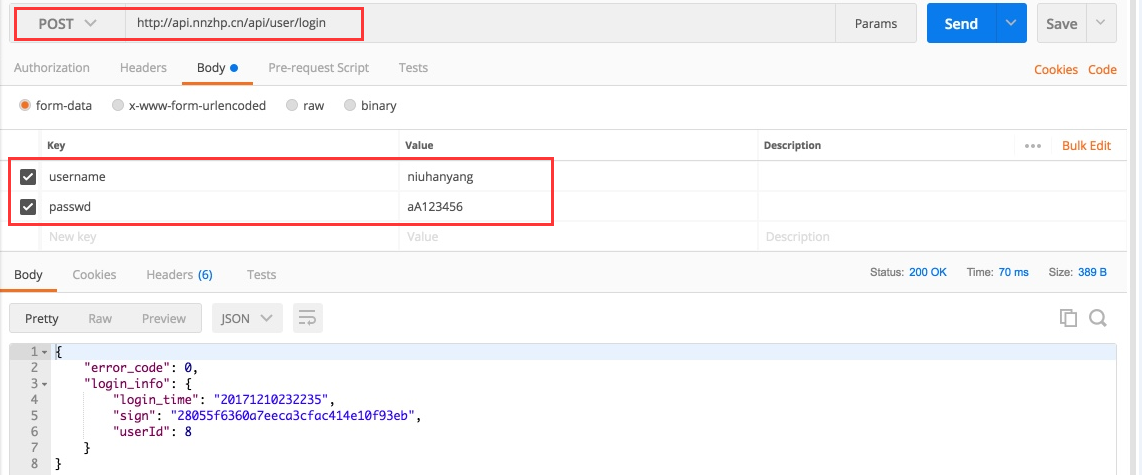1142x475 pixels.
Task: Switch response view to Pretty
Action: (x=42, y=318)
